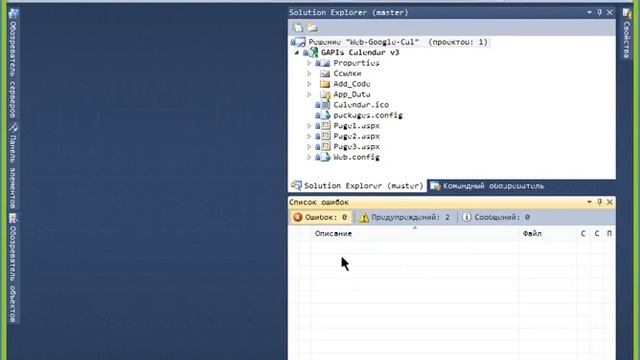Screen dimensions: 640x360
Task: Select the Add_Code folder
Action: [351, 84]
